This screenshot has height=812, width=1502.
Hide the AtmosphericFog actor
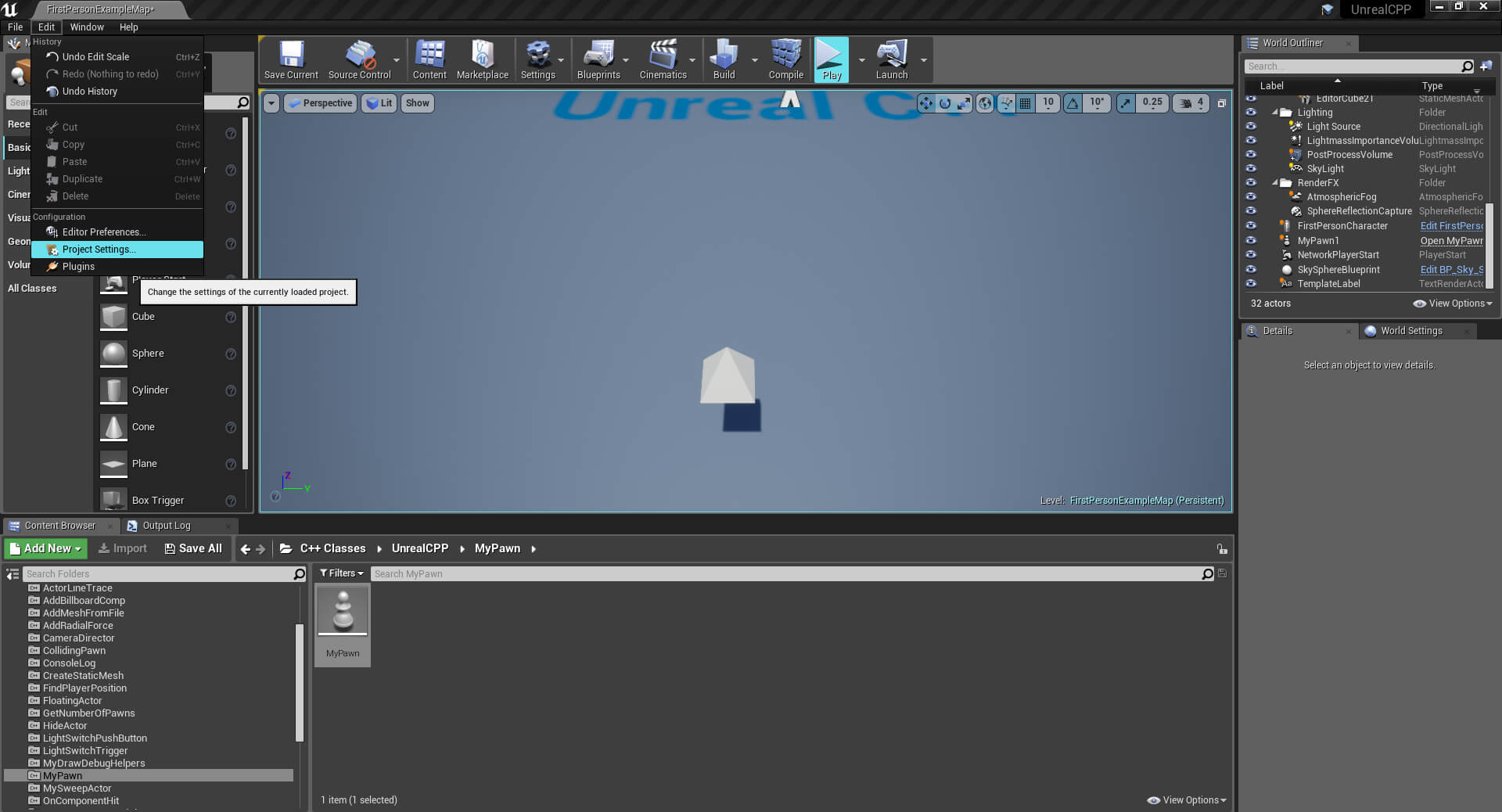pyautogui.click(x=1251, y=197)
